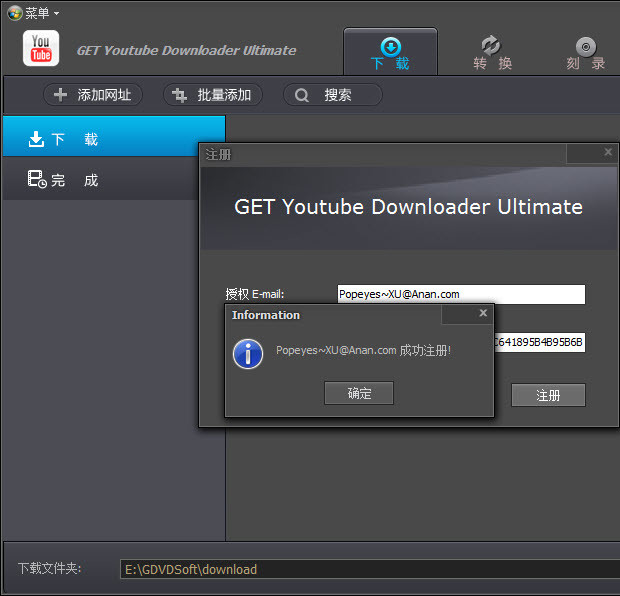The height and width of the screenshot is (596, 620).
Task: Click the burn disc icon
Action: [x=586, y=47]
